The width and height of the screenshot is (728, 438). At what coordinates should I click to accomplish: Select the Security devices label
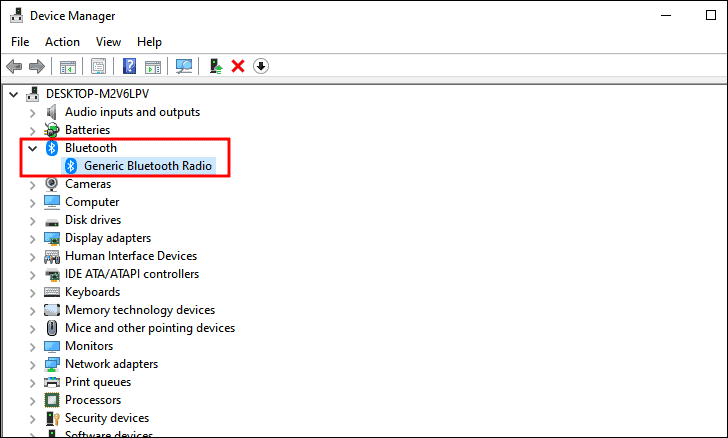pos(107,418)
